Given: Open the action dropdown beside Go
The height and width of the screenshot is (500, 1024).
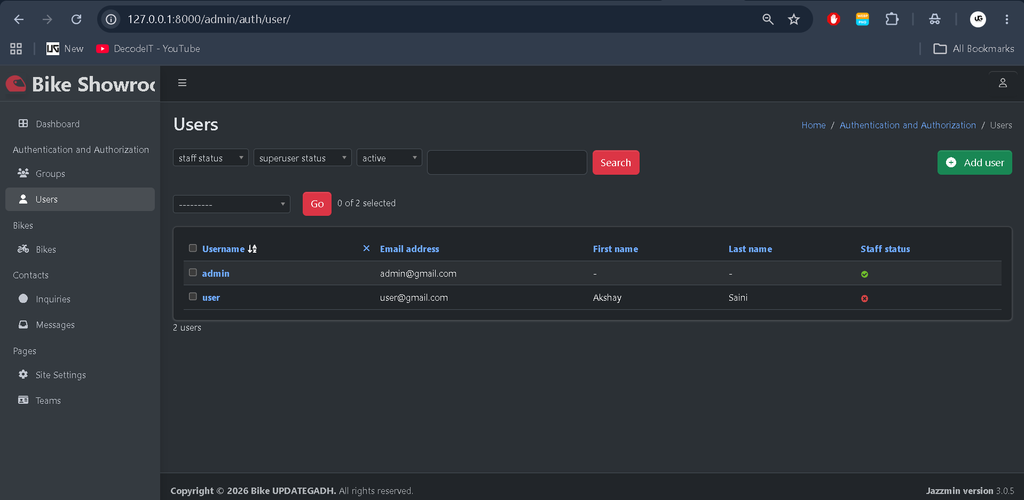Looking at the screenshot, I should pyautogui.click(x=231, y=204).
